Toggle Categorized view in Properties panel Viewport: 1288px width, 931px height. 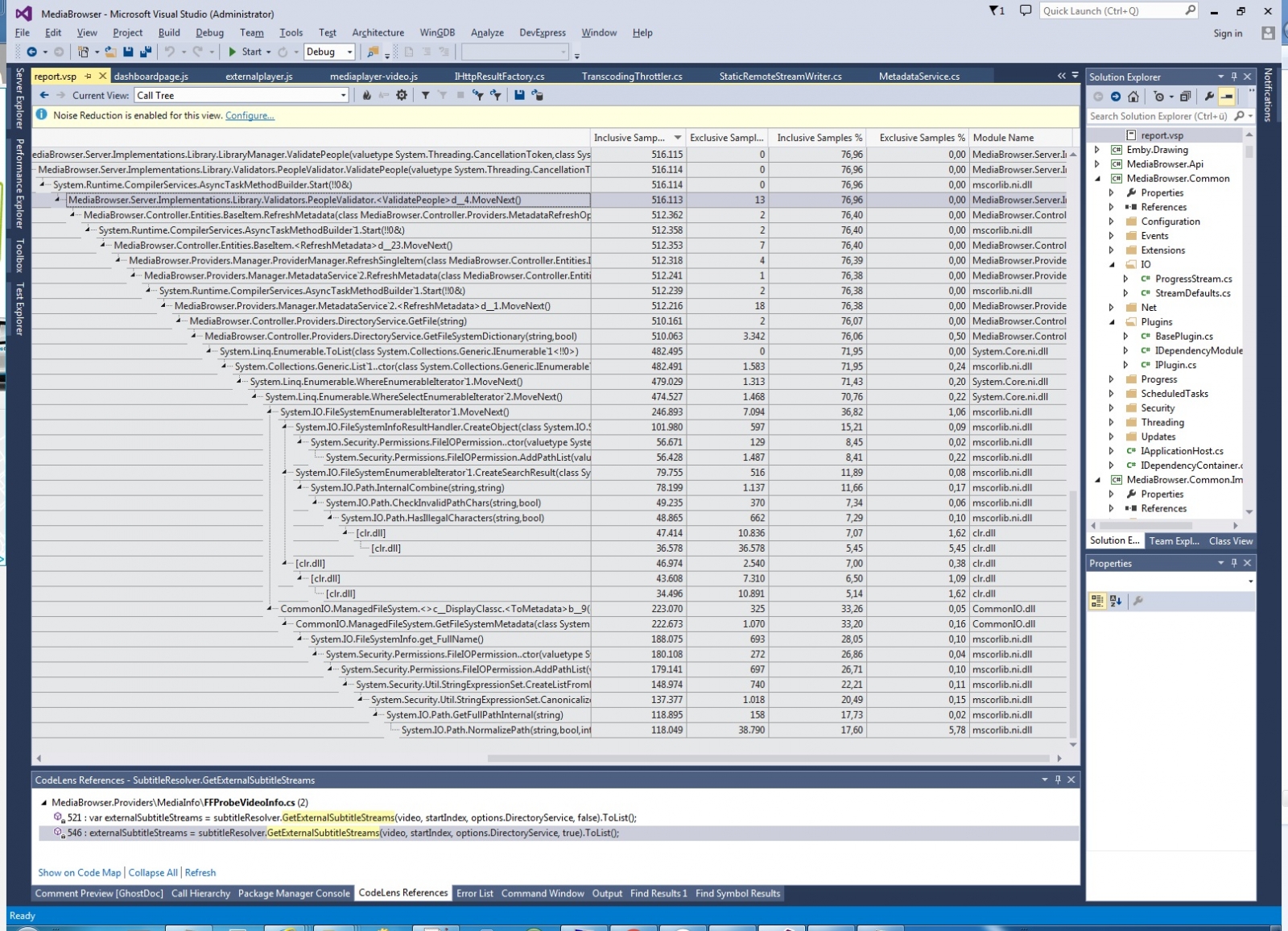coord(1097,601)
